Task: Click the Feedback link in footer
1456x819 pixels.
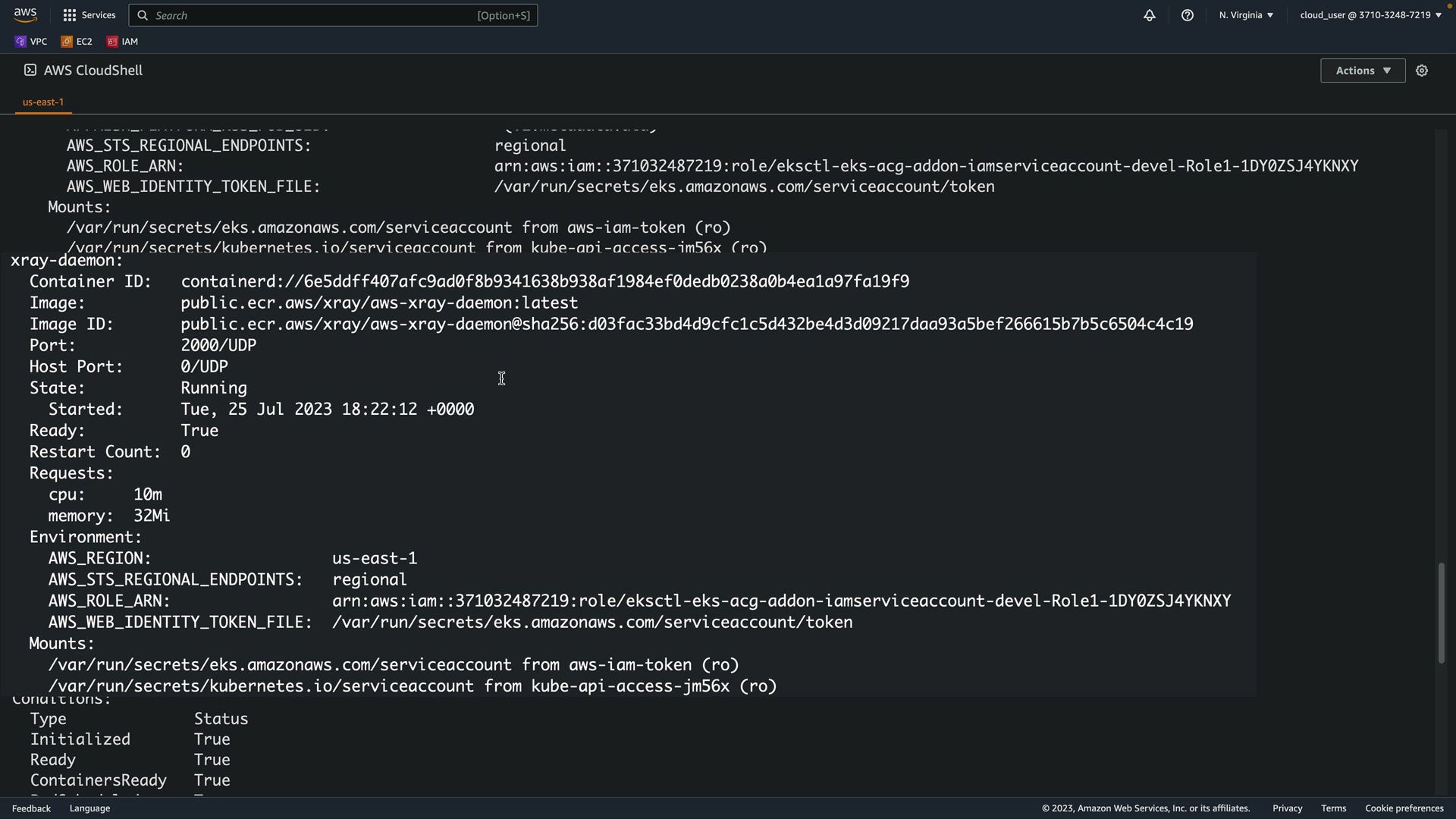Action: (31, 808)
